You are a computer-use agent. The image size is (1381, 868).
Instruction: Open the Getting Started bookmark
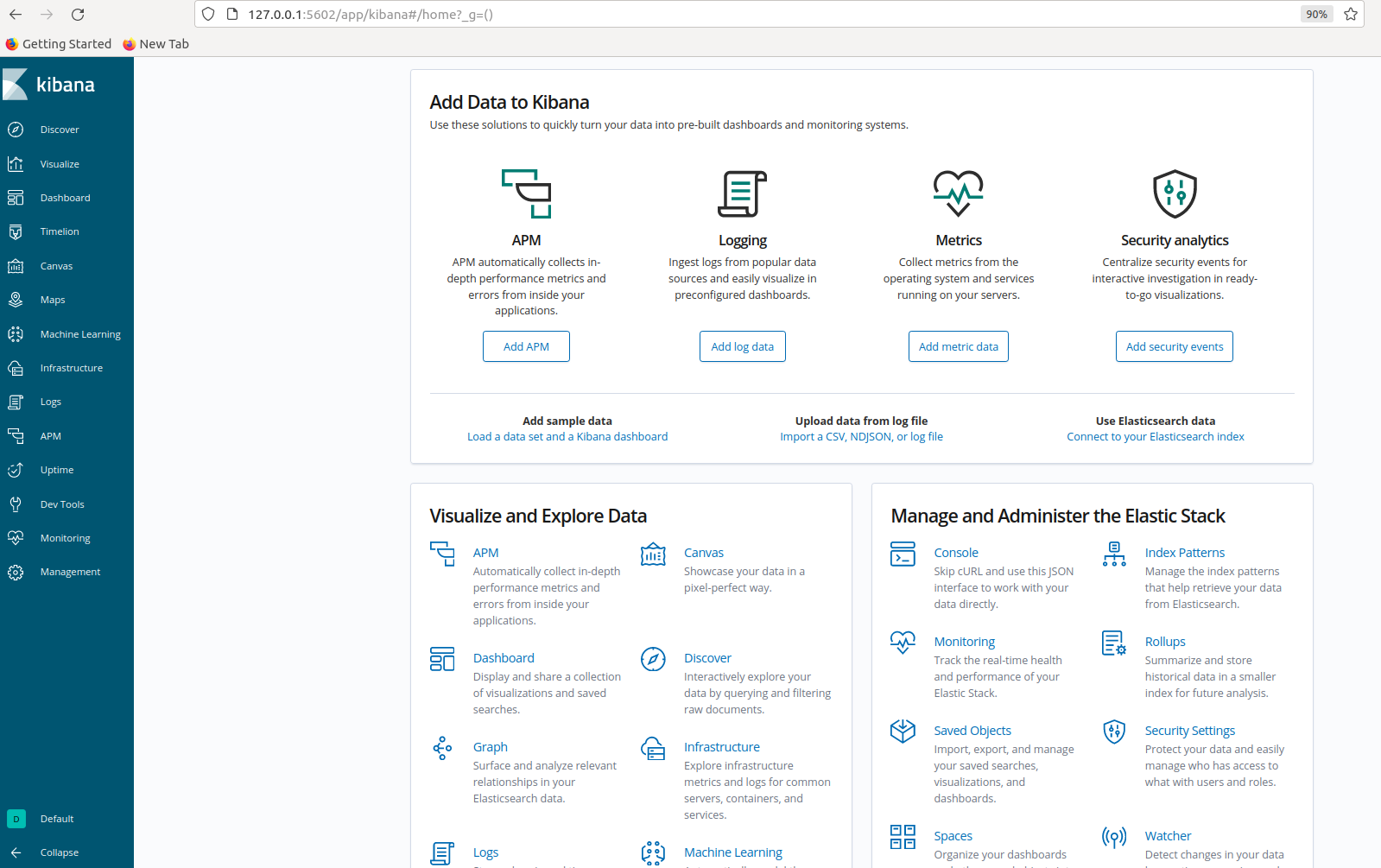pyautogui.click(x=58, y=44)
